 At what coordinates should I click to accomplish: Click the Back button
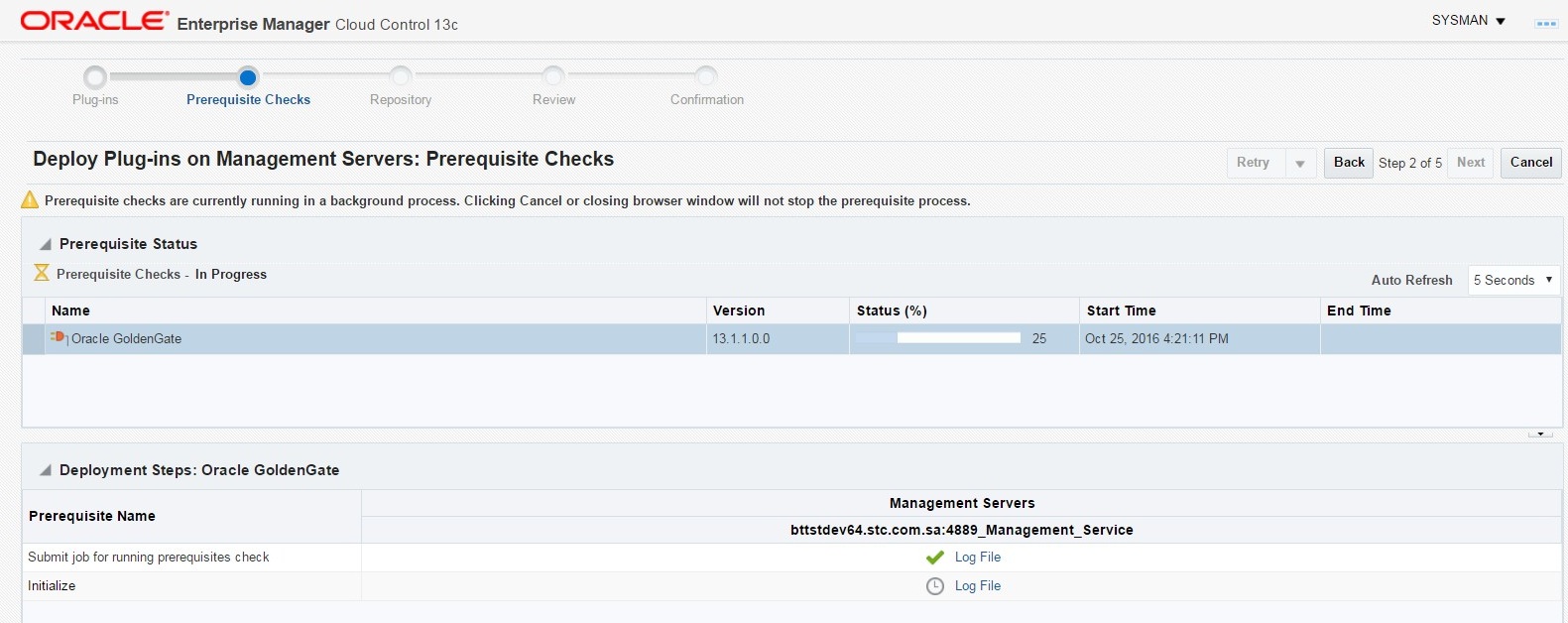(x=1349, y=163)
